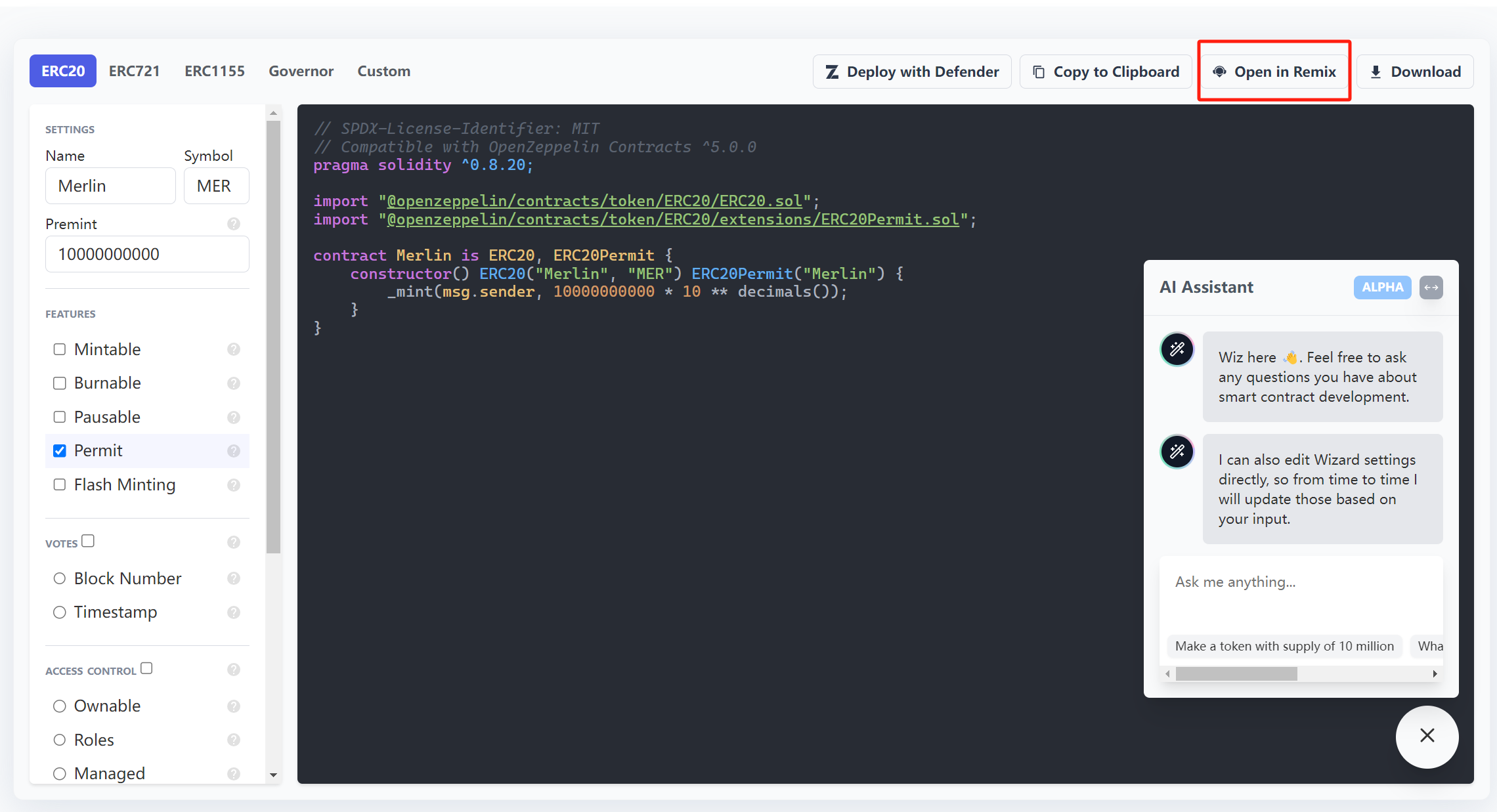1497x812 pixels.
Task: Enable the Mintable checkbox
Action: (60, 349)
